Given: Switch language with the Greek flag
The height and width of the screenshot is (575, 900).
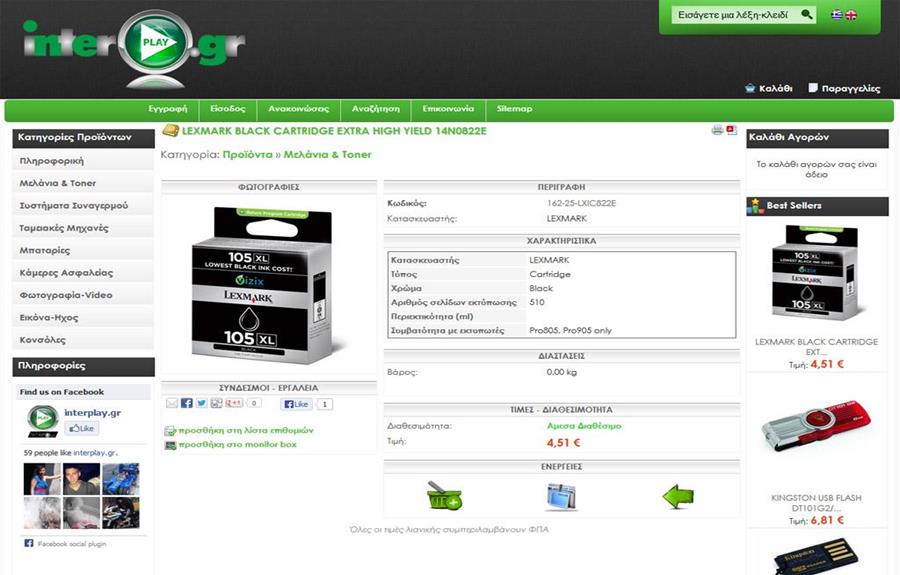Looking at the screenshot, I should pyautogui.click(x=837, y=15).
